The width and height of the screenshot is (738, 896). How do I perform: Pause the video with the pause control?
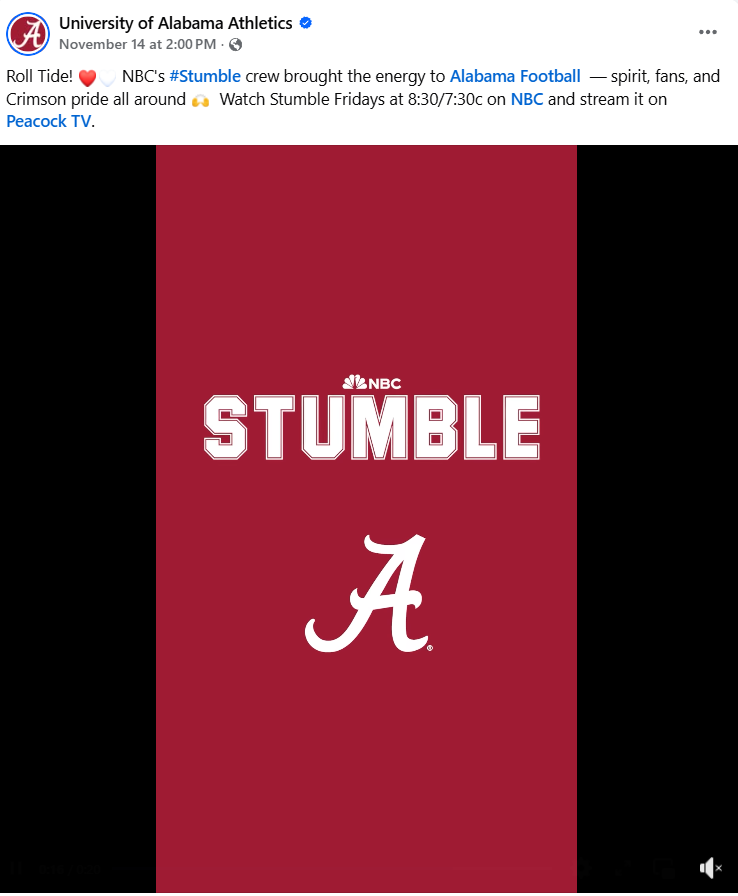[14, 868]
